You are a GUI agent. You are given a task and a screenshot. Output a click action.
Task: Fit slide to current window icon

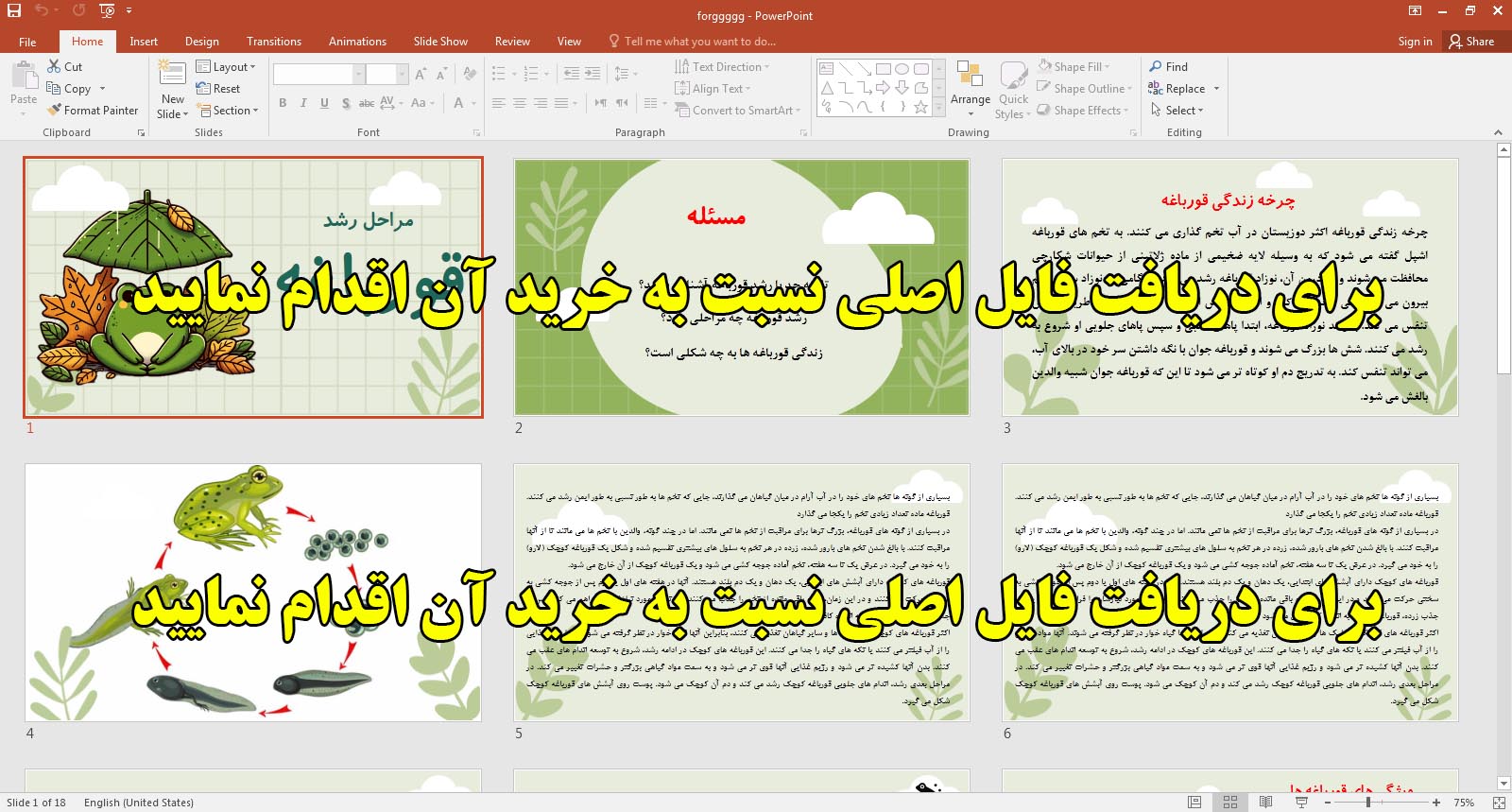click(x=1498, y=802)
